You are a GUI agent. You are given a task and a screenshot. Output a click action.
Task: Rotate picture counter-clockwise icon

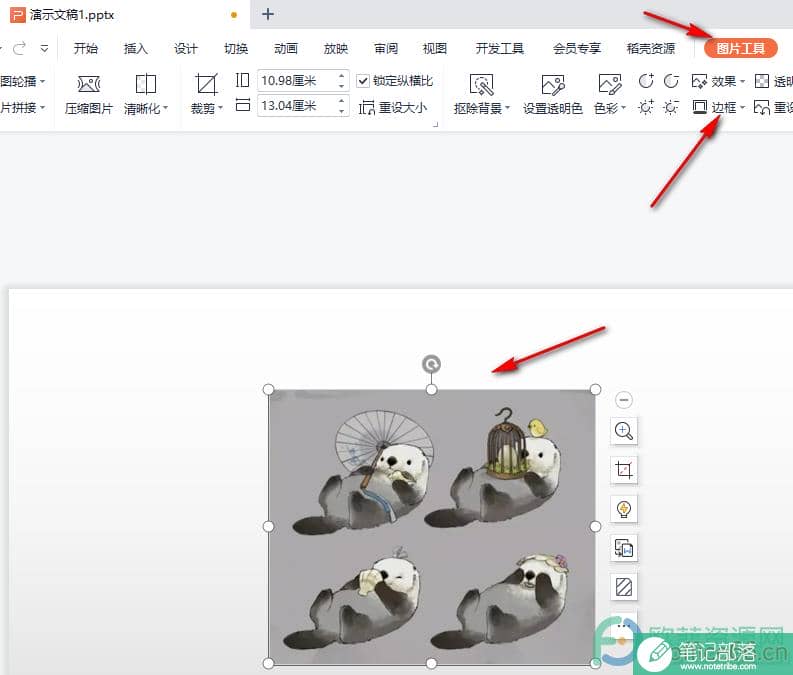[671, 81]
